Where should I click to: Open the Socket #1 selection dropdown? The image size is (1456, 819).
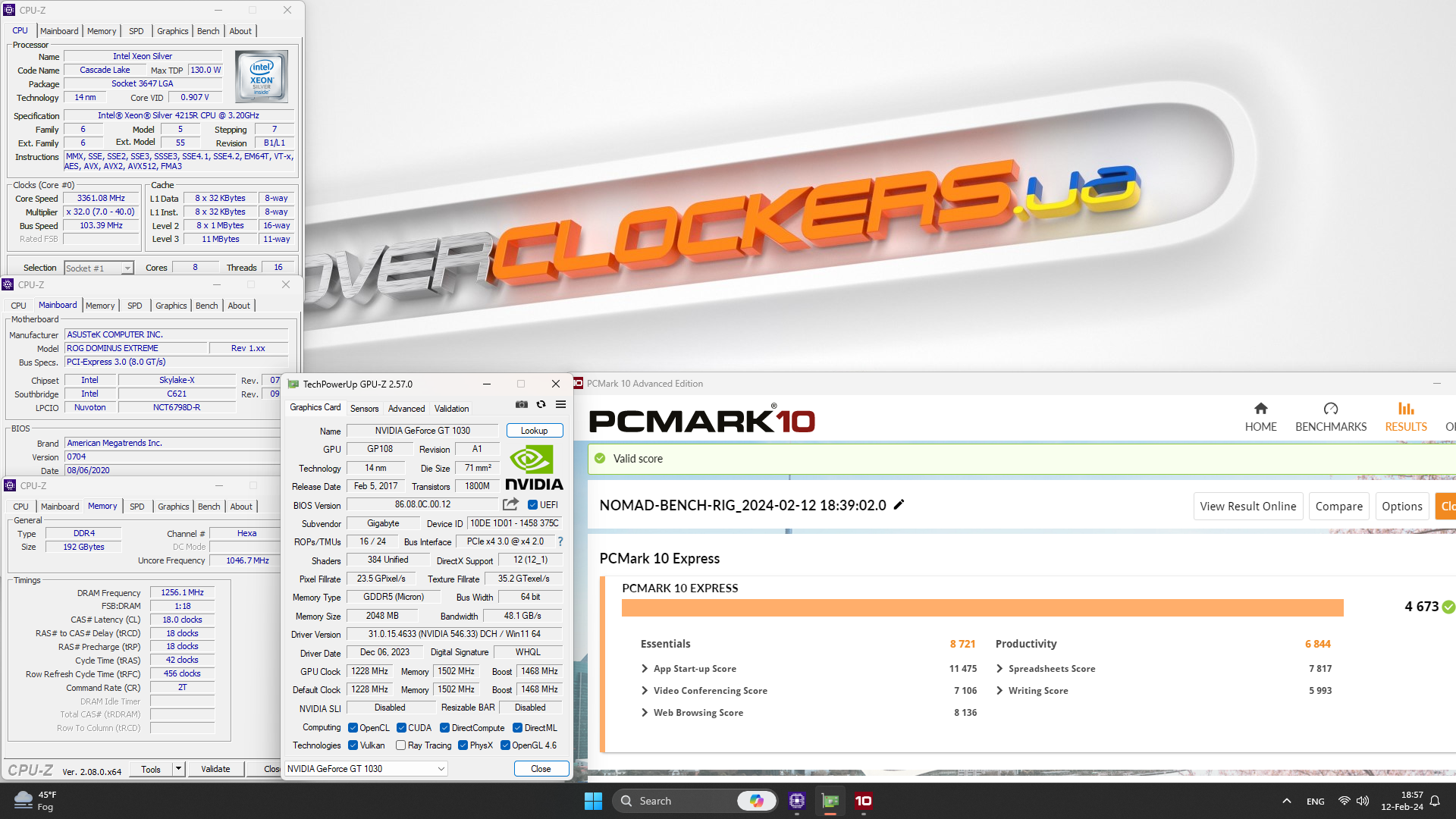99,268
